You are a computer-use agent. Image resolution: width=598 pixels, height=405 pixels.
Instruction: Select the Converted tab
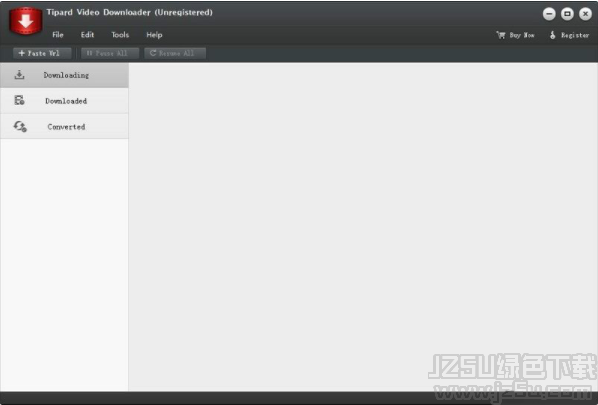pyautogui.click(x=64, y=126)
